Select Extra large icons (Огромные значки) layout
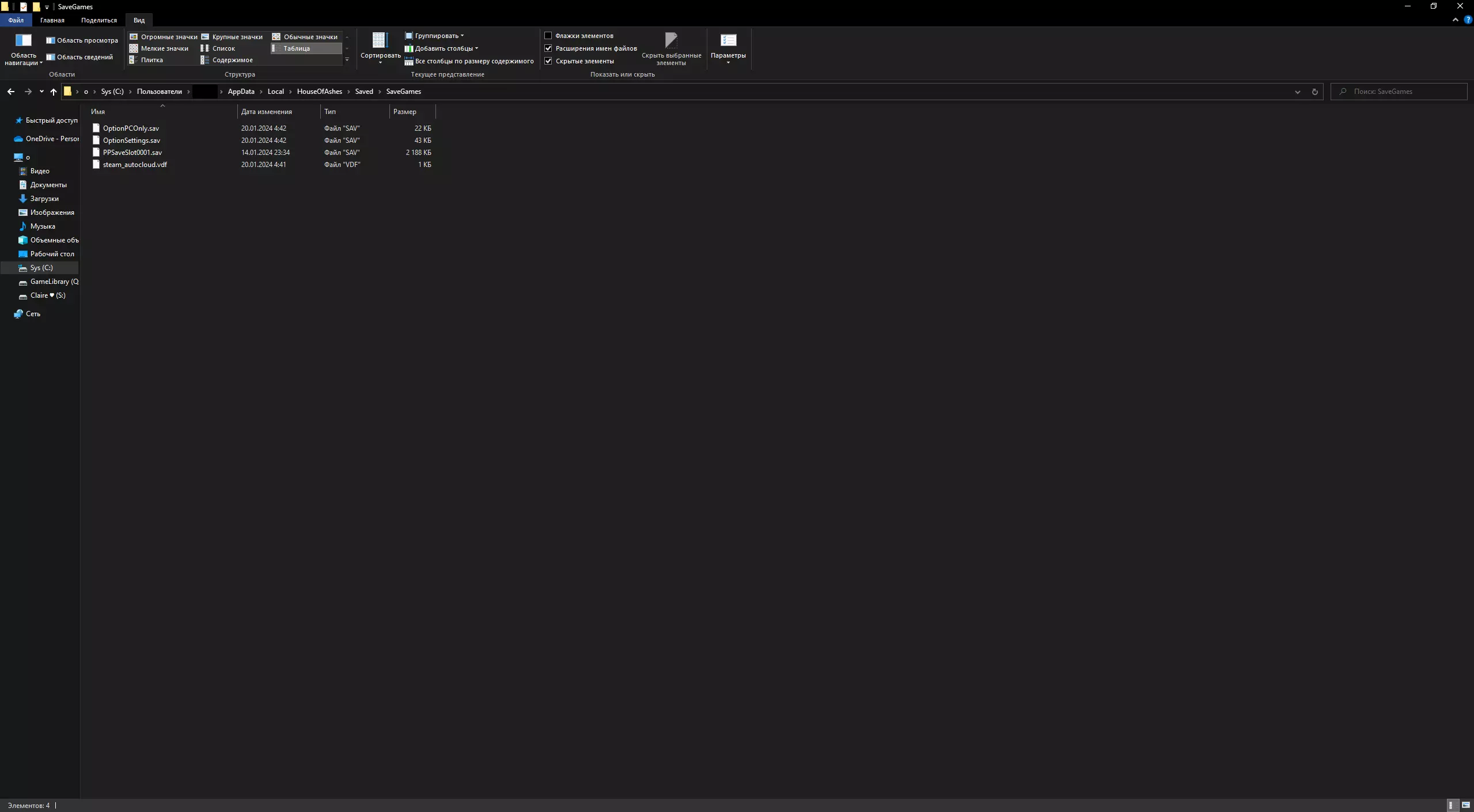This screenshot has height=812, width=1474. click(164, 37)
